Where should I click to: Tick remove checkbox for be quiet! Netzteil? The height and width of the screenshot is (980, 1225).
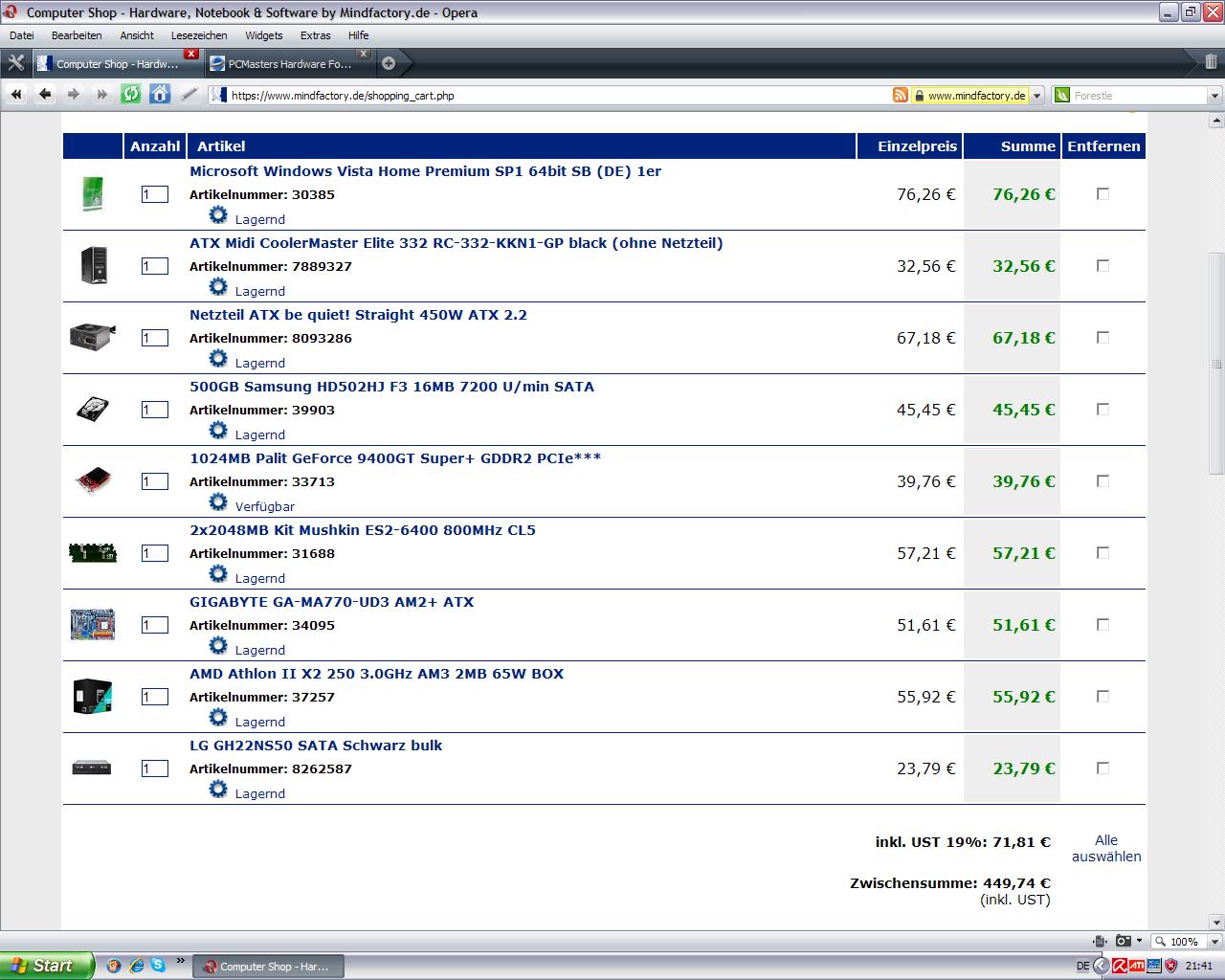(1102, 337)
